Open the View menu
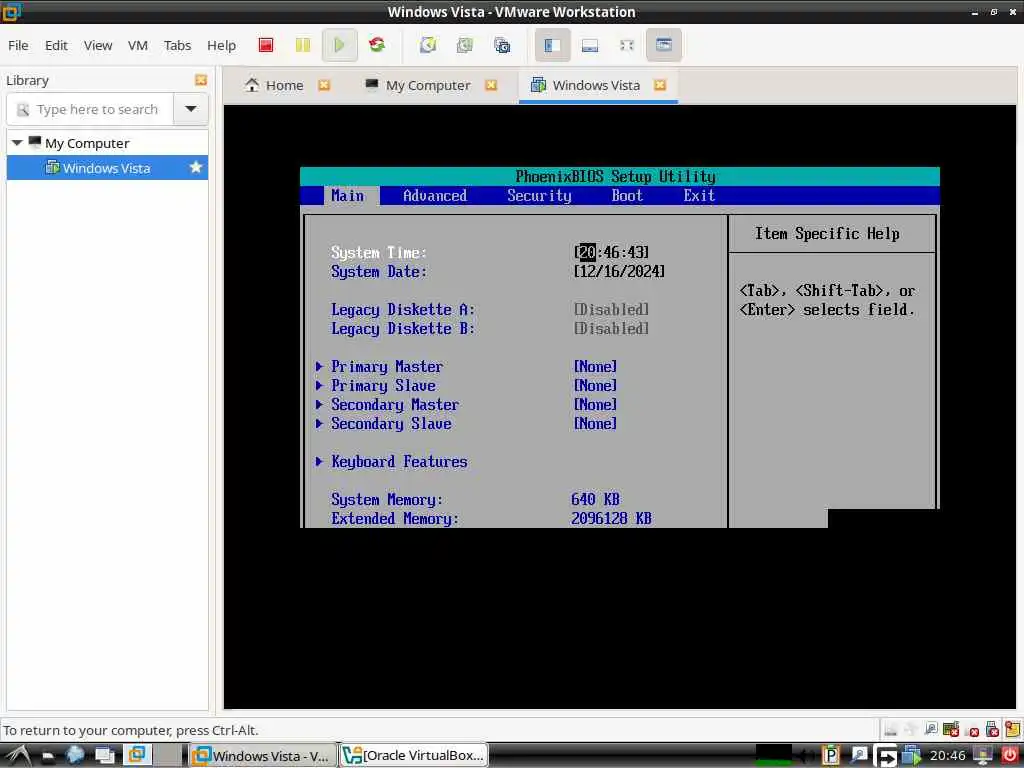Viewport: 1024px width, 768px height. (x=98, y=45)
